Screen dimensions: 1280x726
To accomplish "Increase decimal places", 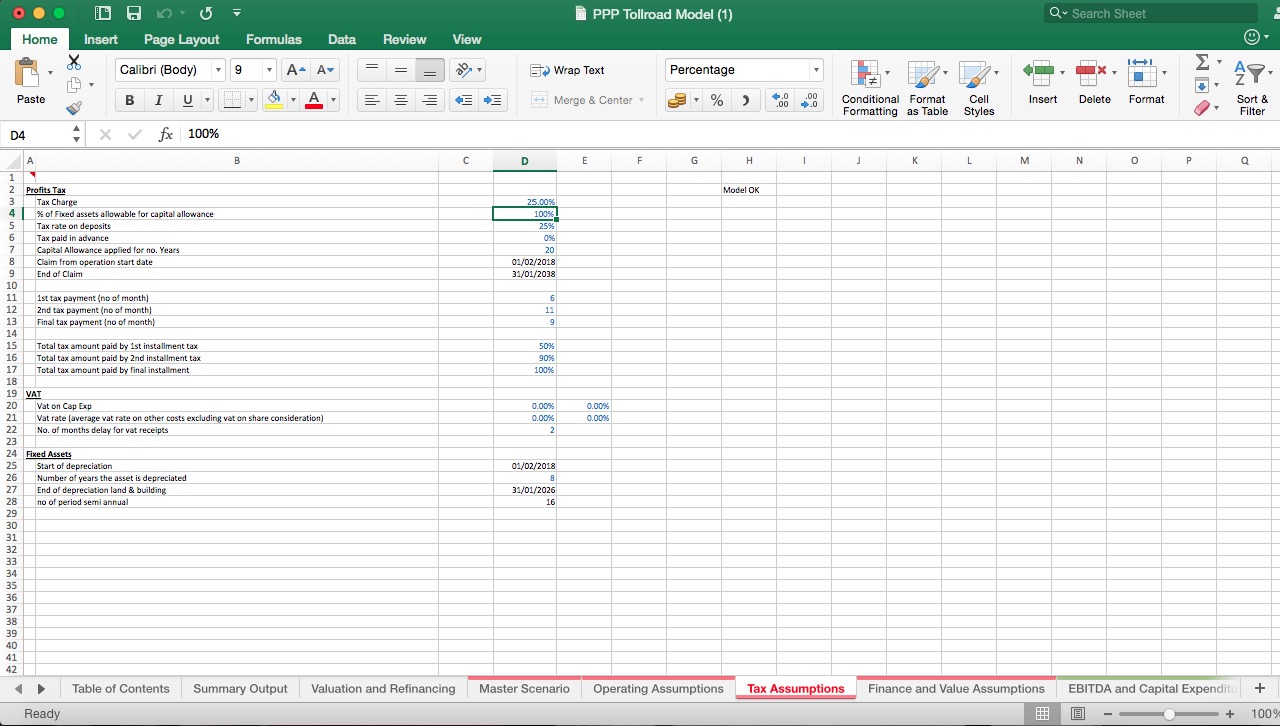I will [780, 100].
